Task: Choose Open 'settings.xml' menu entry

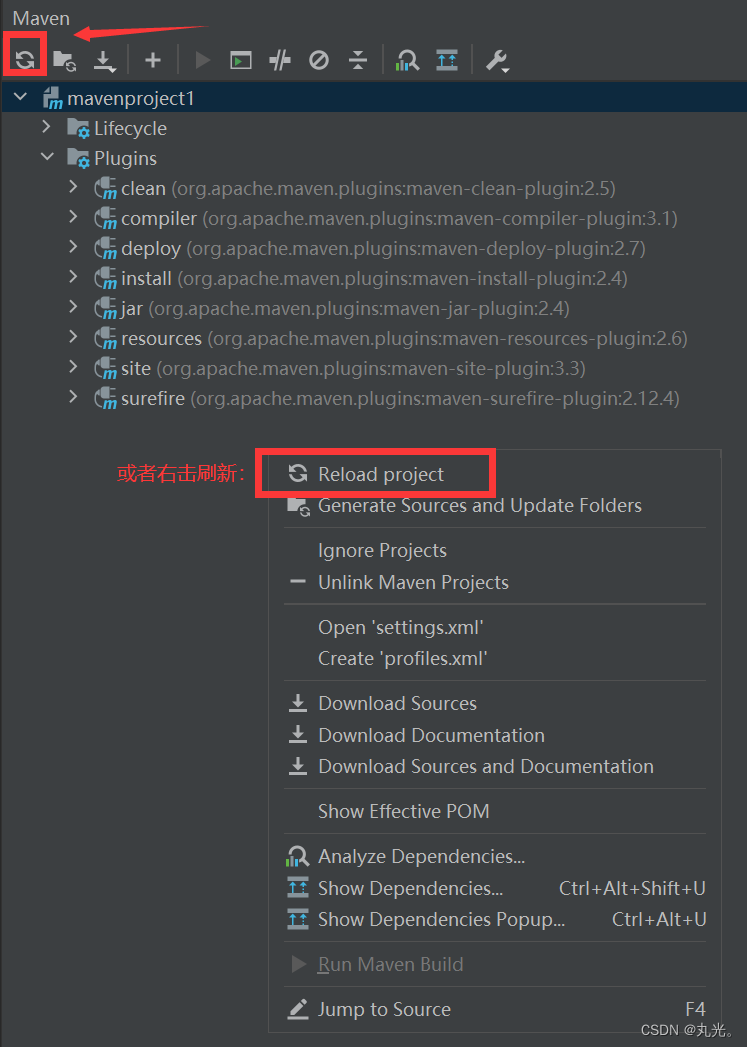Action: tap(495, 627)
